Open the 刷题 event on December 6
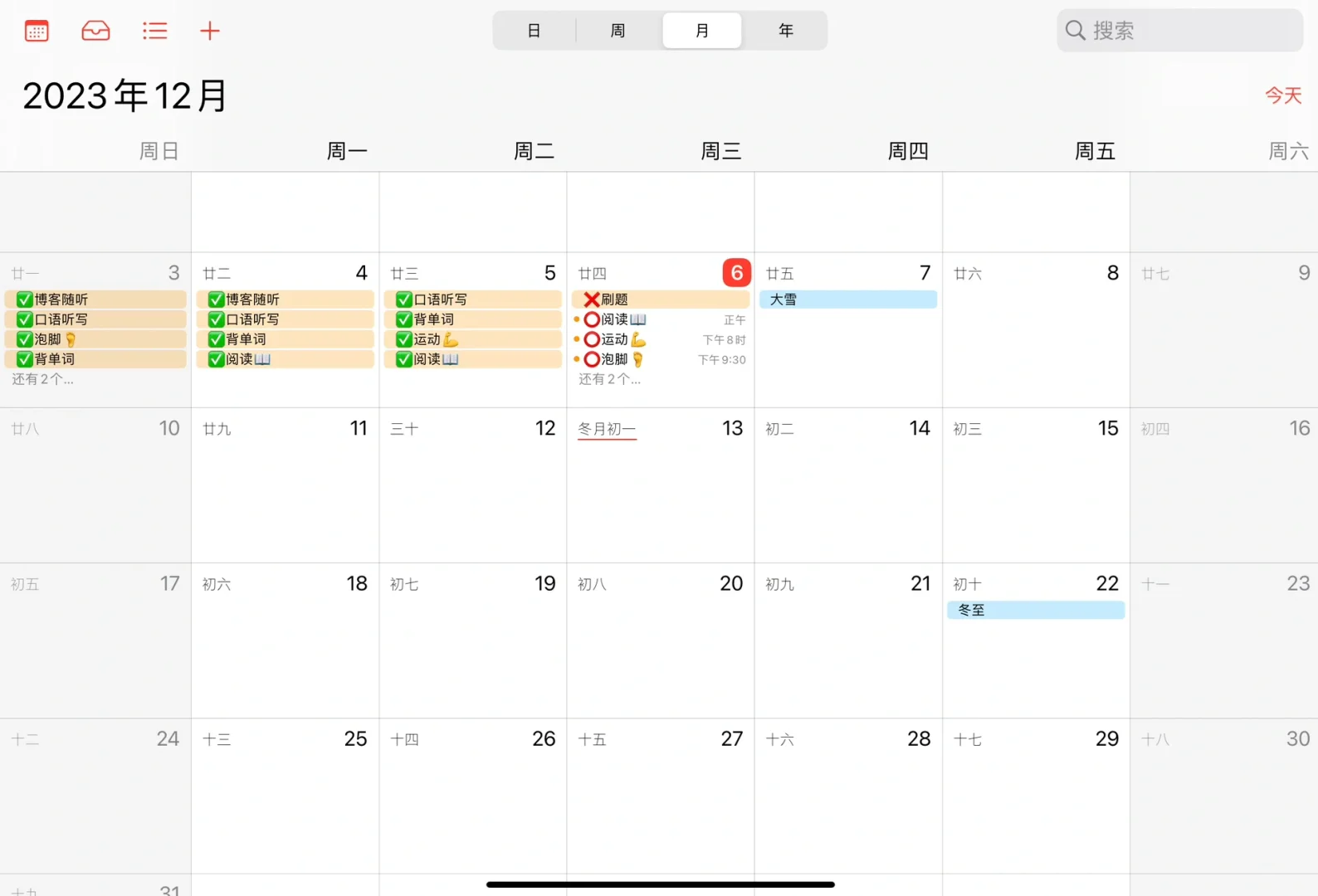 click(x=661, y=299)
